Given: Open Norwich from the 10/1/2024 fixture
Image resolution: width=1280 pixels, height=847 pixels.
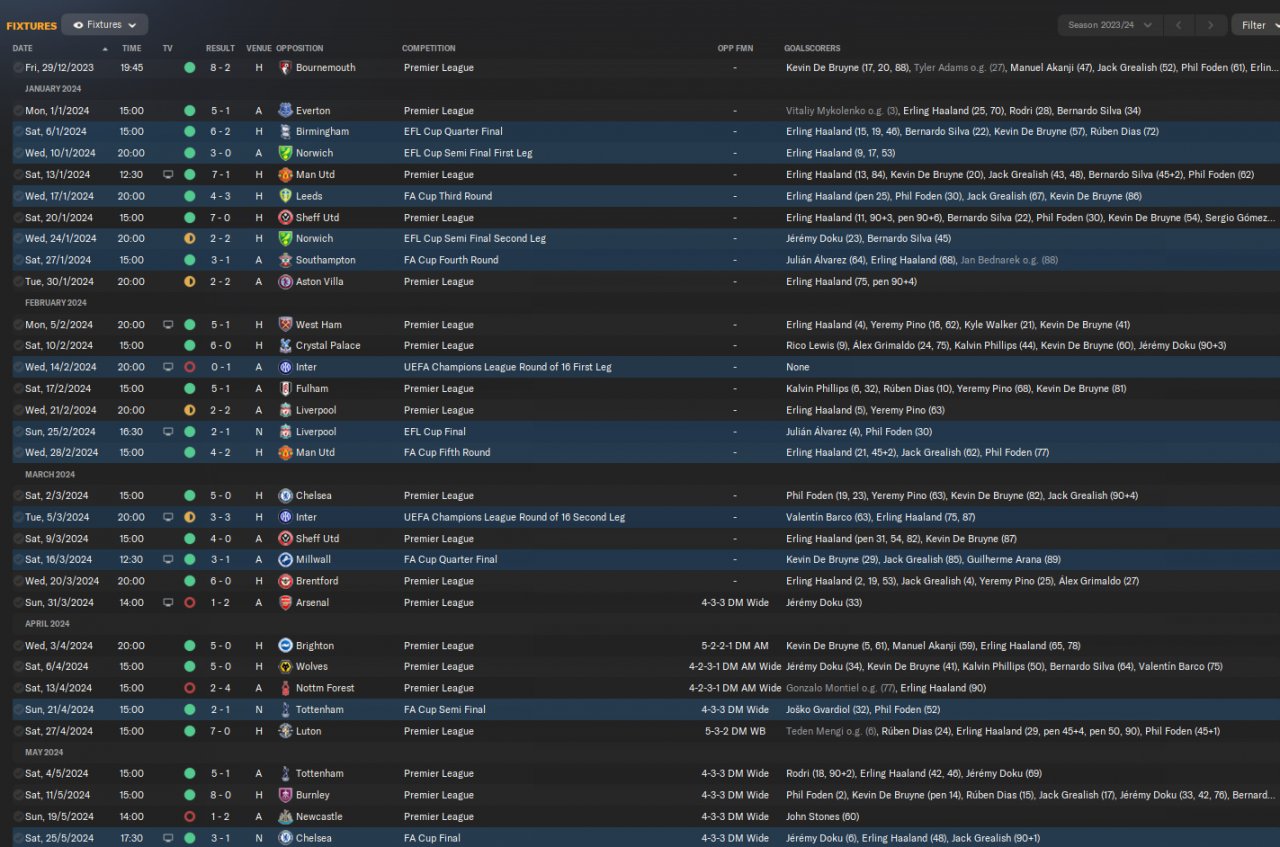Looking at the screenshot, I should [314, 153].
